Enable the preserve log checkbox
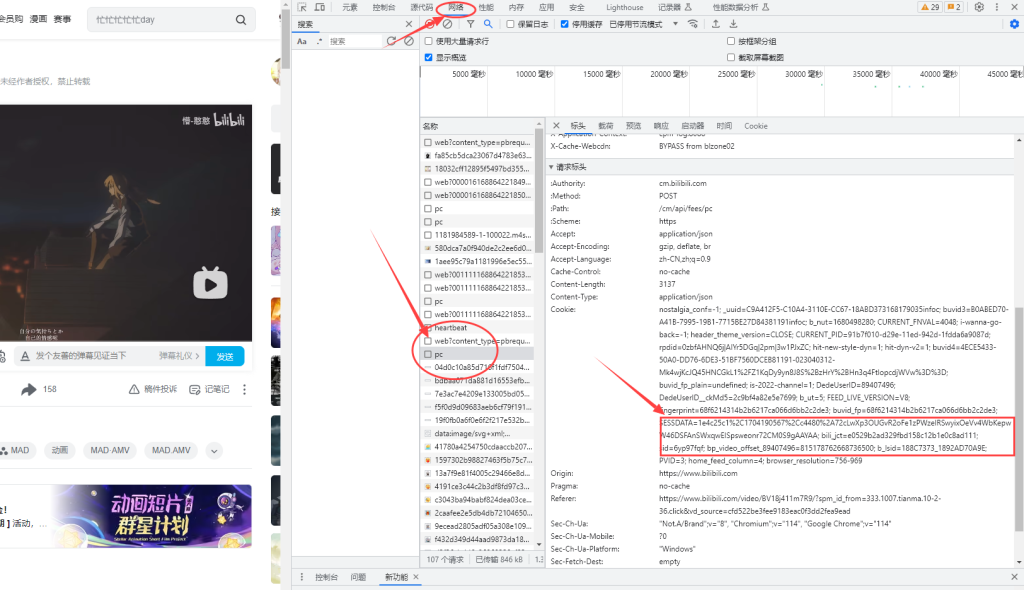Screen dimensions: 1024x590 tap(509, 24)
